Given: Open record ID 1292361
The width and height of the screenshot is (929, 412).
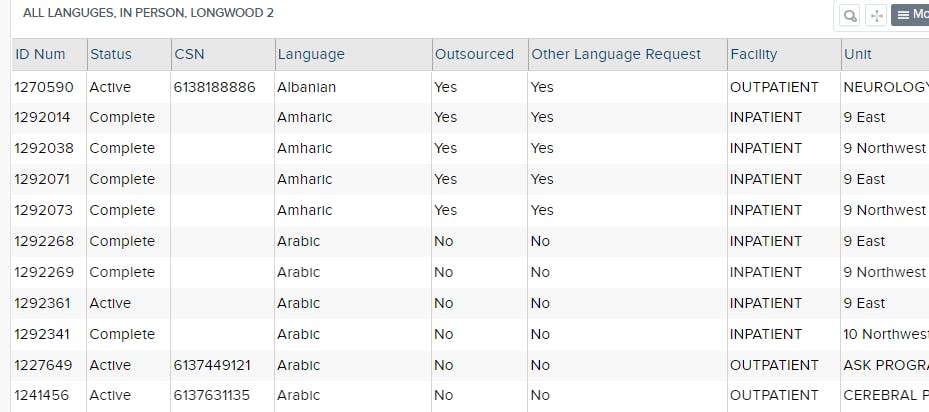Looking at the screenshot, I should (x=43, y=303).
